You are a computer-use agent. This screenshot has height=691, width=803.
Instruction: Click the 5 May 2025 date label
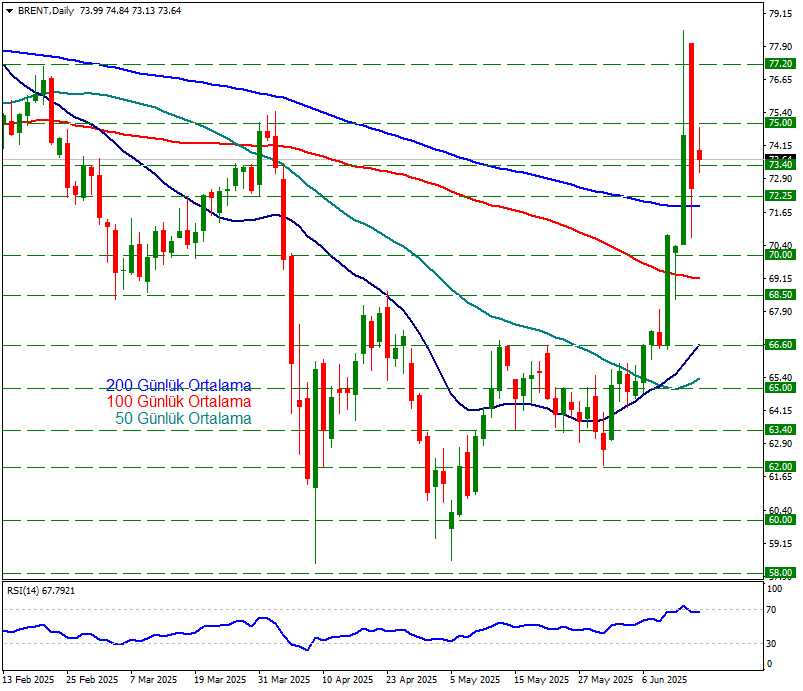click(475, 680)
